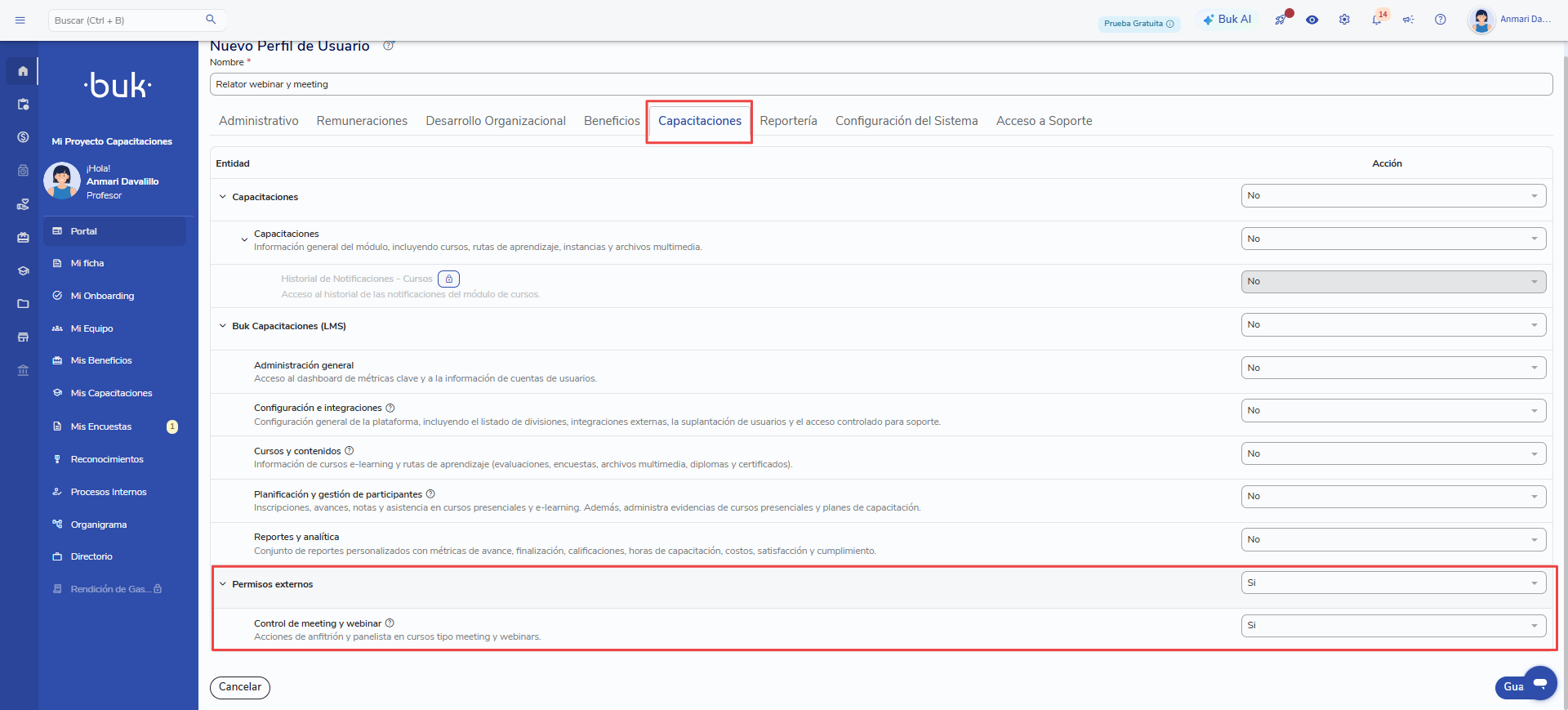This screenshot has width=1568, height=710.
Task: Open the notifications bell
Action: (1377, 20)
